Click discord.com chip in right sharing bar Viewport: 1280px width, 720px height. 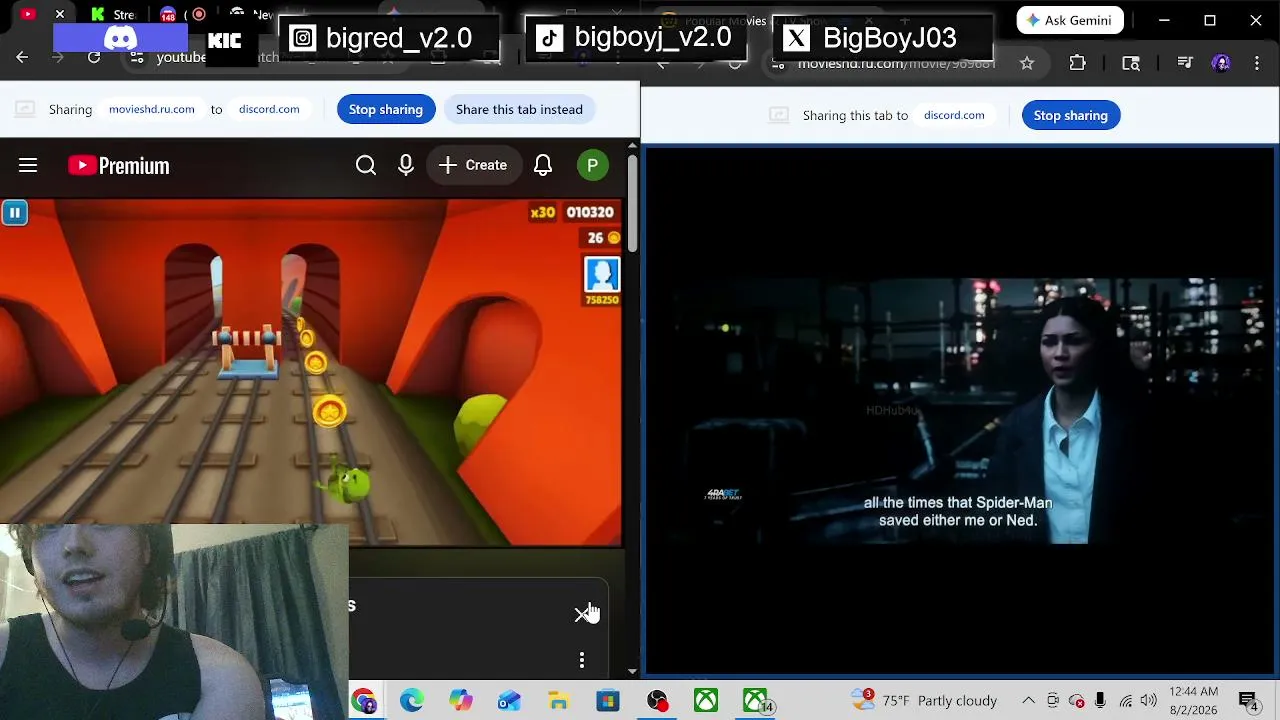(954, 115)
